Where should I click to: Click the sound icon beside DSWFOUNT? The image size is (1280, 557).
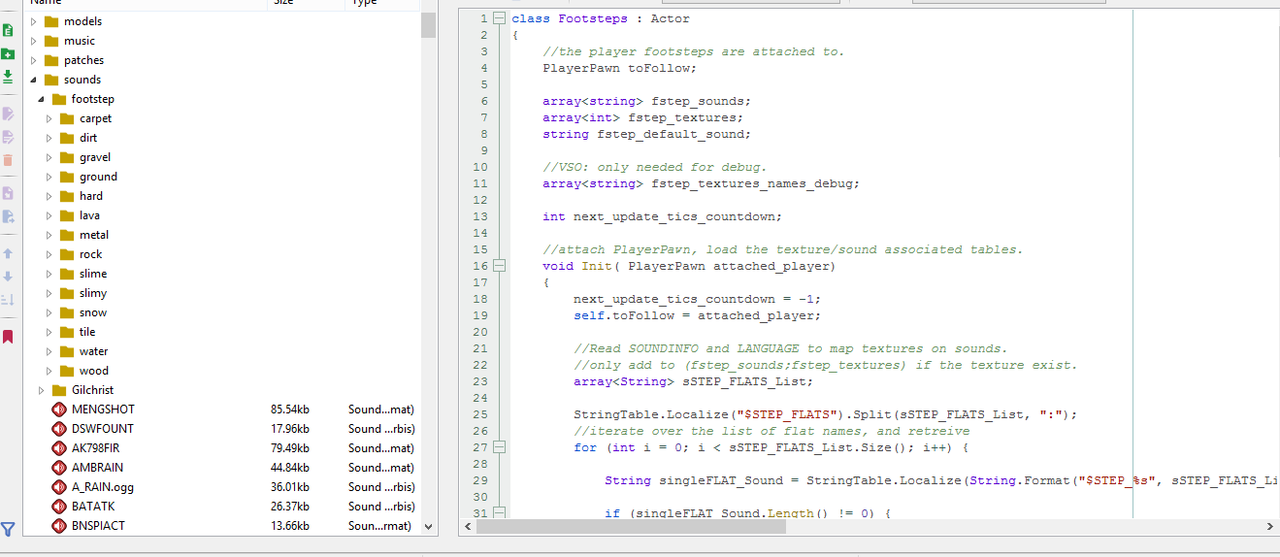tap(59, 428)
